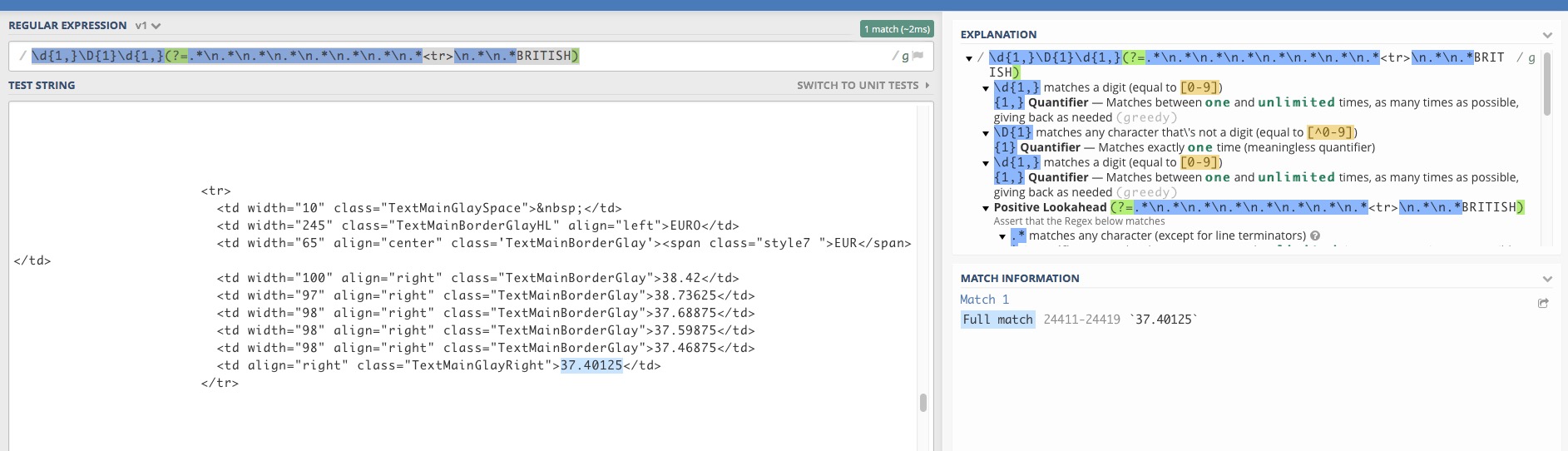Collapse the '.*' matches any character node
The height and width of the screenshot is (451, 1568).
point(1002,237)
